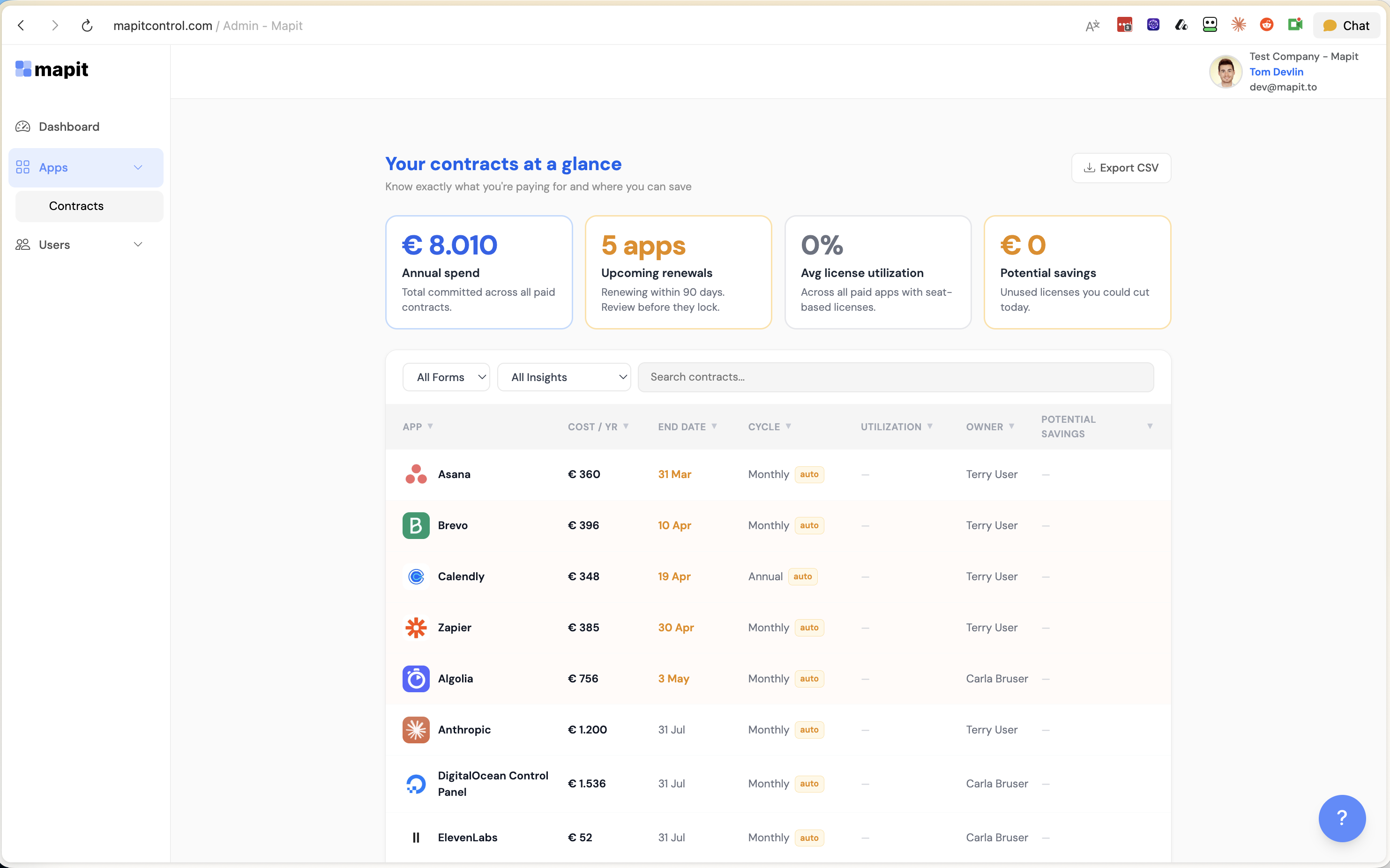The image size is (1390, 868).
Task: Open the help question mark bubble
Action: (1341, 817)
